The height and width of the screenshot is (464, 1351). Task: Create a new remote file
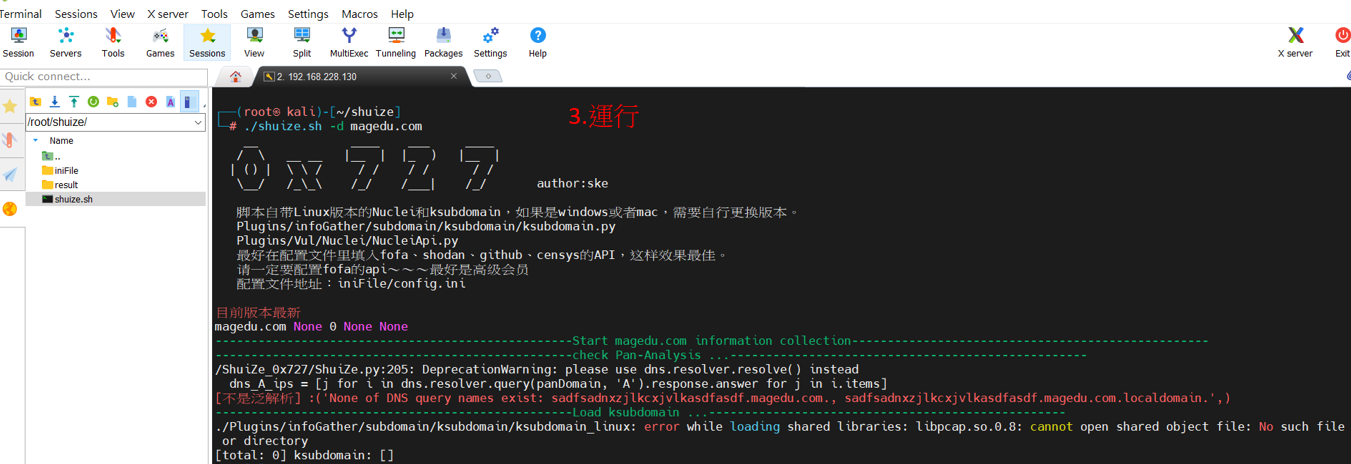point(132,102)
